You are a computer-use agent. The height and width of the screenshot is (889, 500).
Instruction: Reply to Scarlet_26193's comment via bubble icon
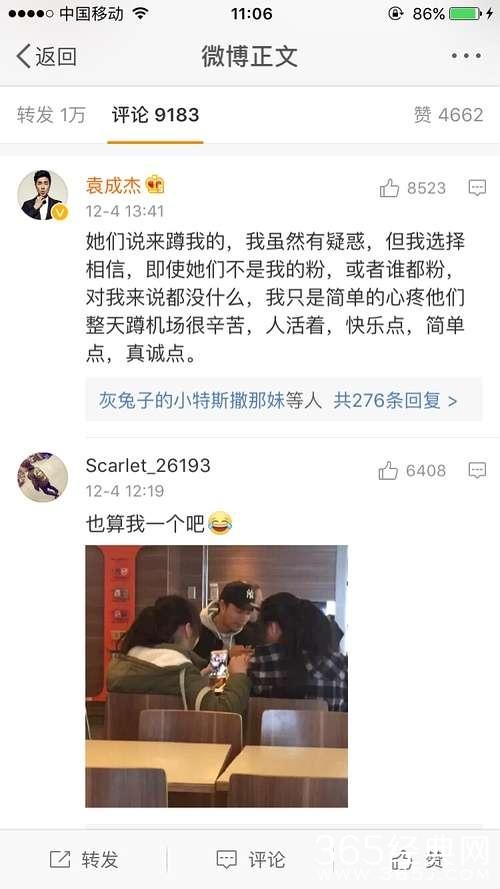click(477, 470)
